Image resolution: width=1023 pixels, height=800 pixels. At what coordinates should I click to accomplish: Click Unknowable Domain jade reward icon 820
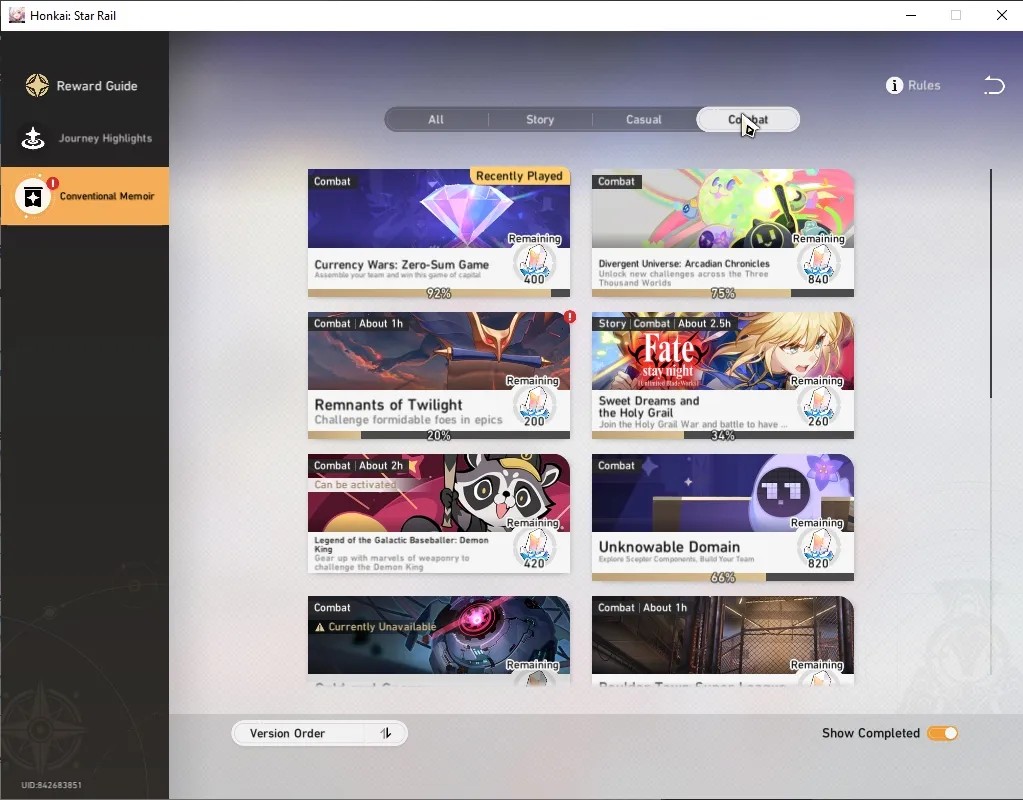818,549
